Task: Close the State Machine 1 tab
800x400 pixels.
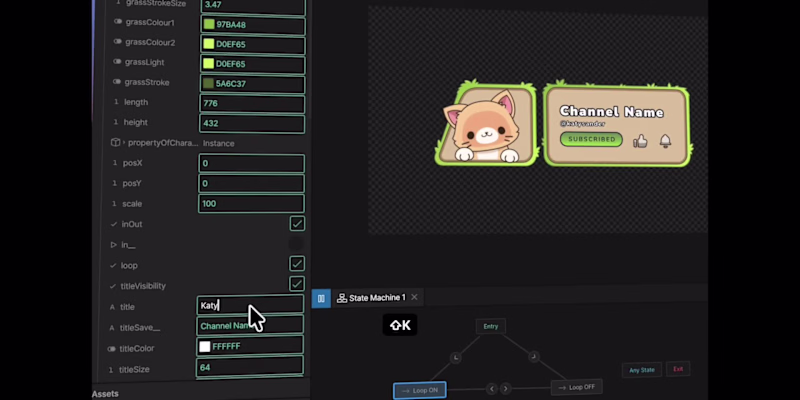Action: tap(414, 297)
